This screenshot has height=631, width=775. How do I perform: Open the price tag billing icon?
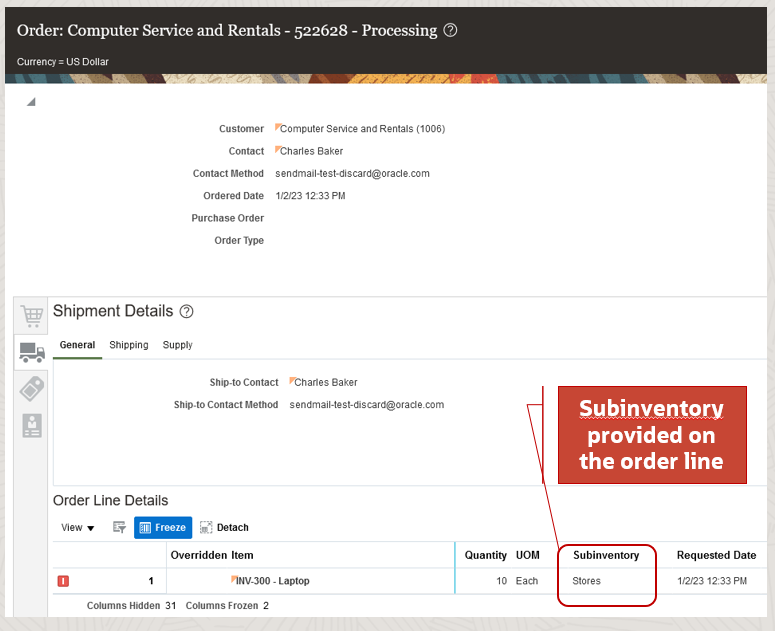pyautogui.click(x=32, y=388)
